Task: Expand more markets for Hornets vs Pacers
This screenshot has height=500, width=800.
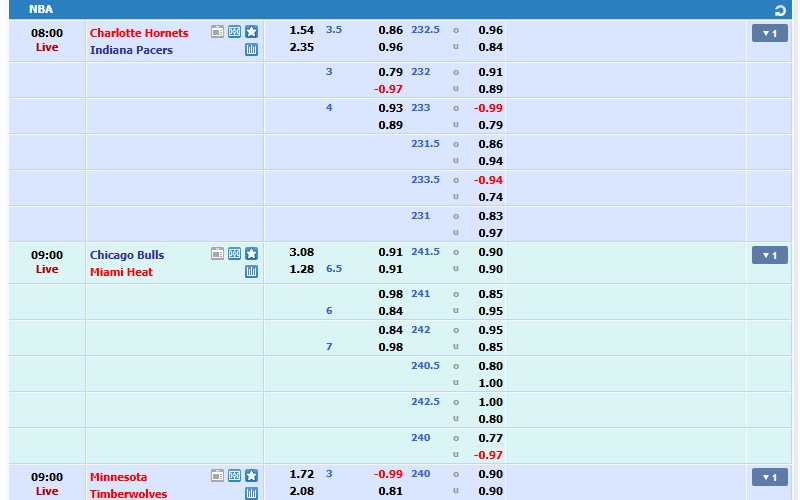Action: click(x=769, y=33)
